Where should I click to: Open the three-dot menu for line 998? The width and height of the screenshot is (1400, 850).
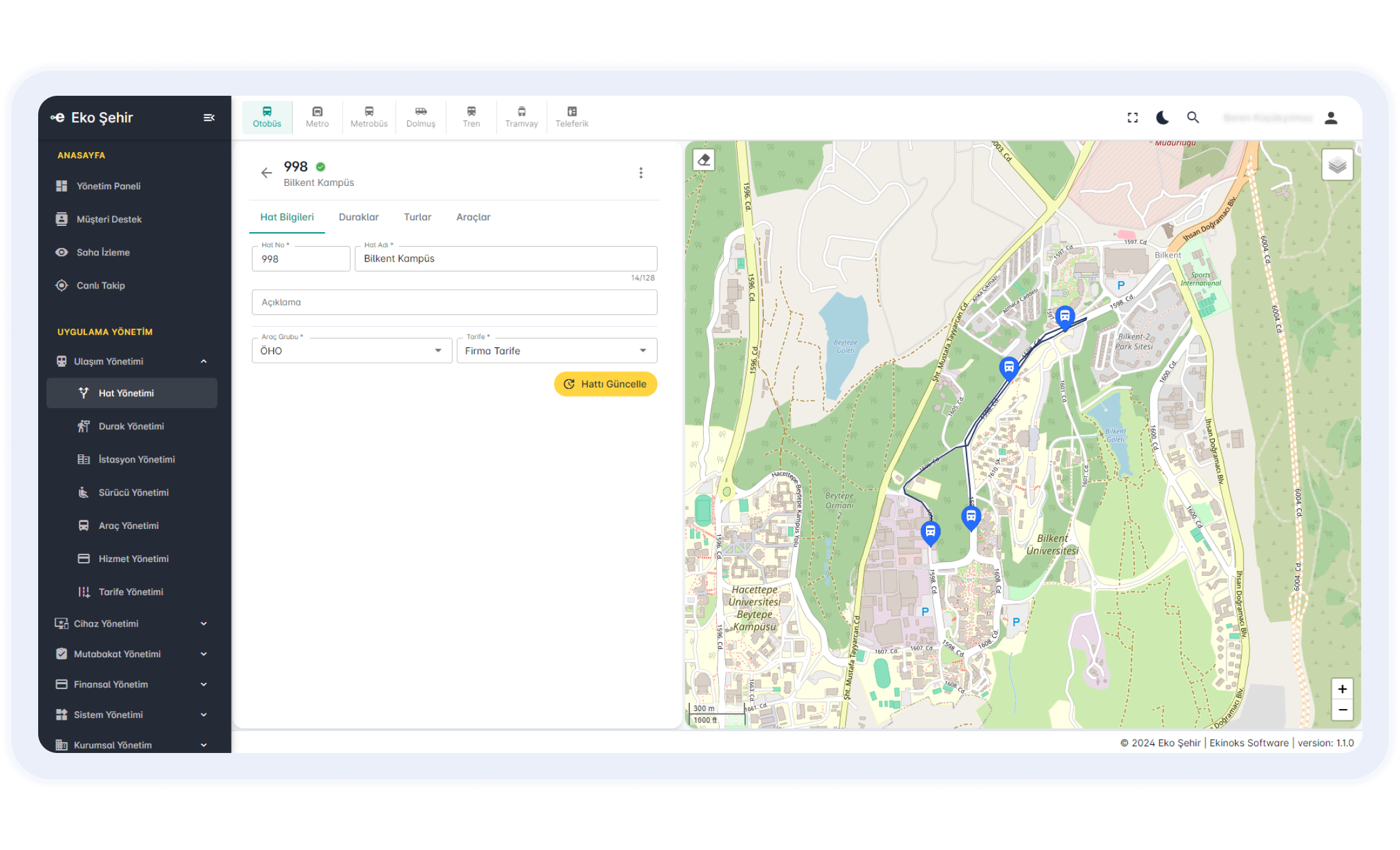(x=641, y=173)
